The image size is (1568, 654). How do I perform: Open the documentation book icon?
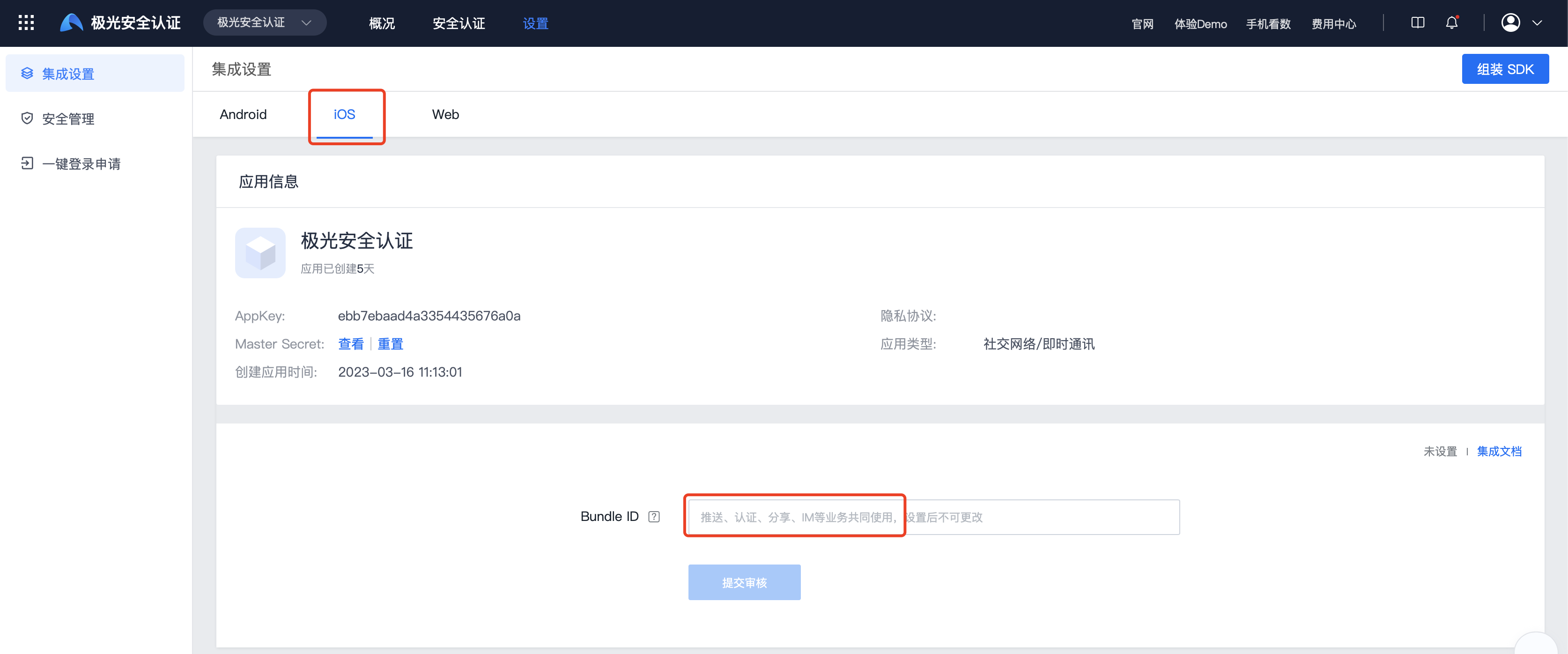[1417, 23]
